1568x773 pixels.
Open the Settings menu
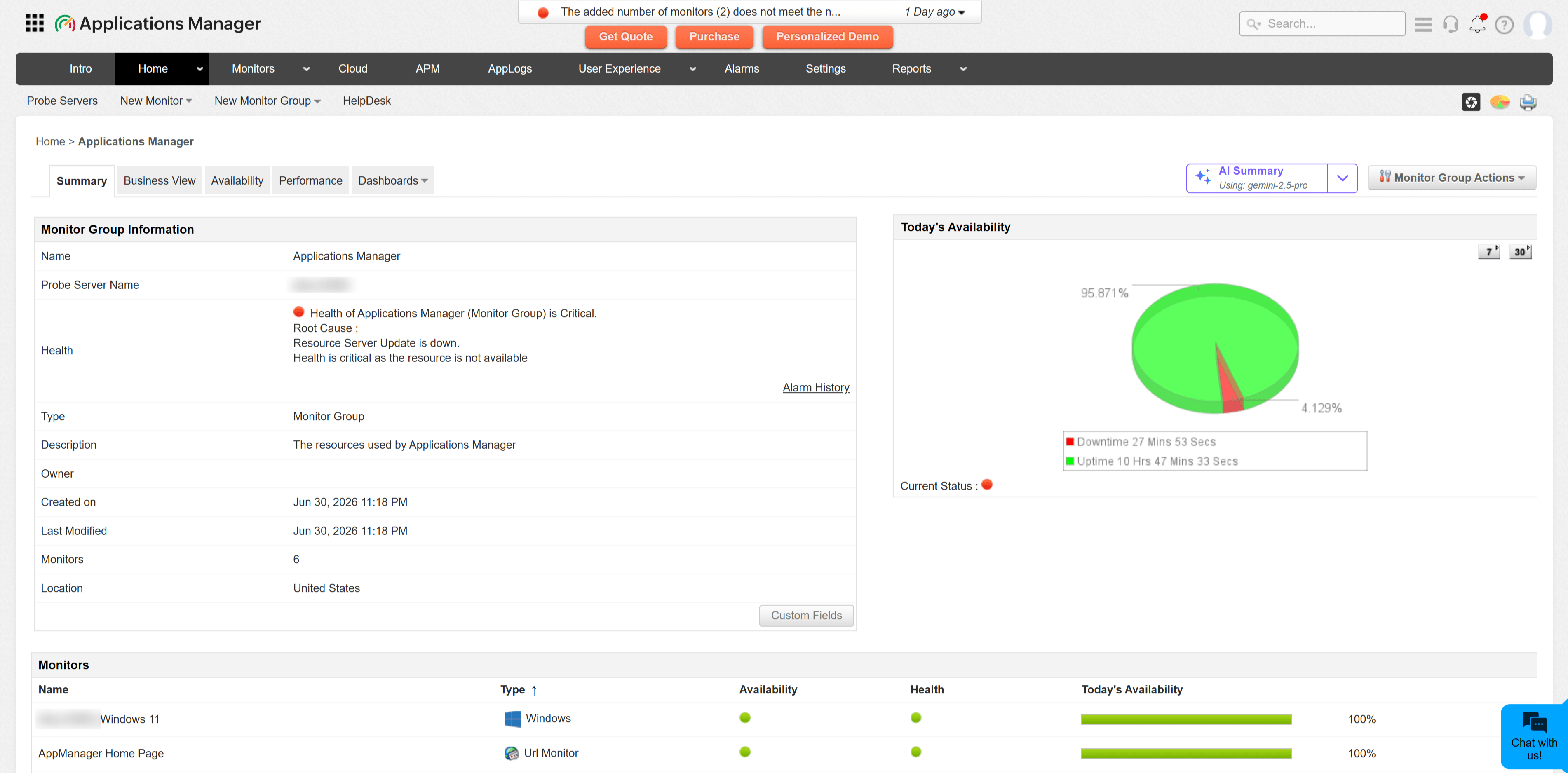825,69
